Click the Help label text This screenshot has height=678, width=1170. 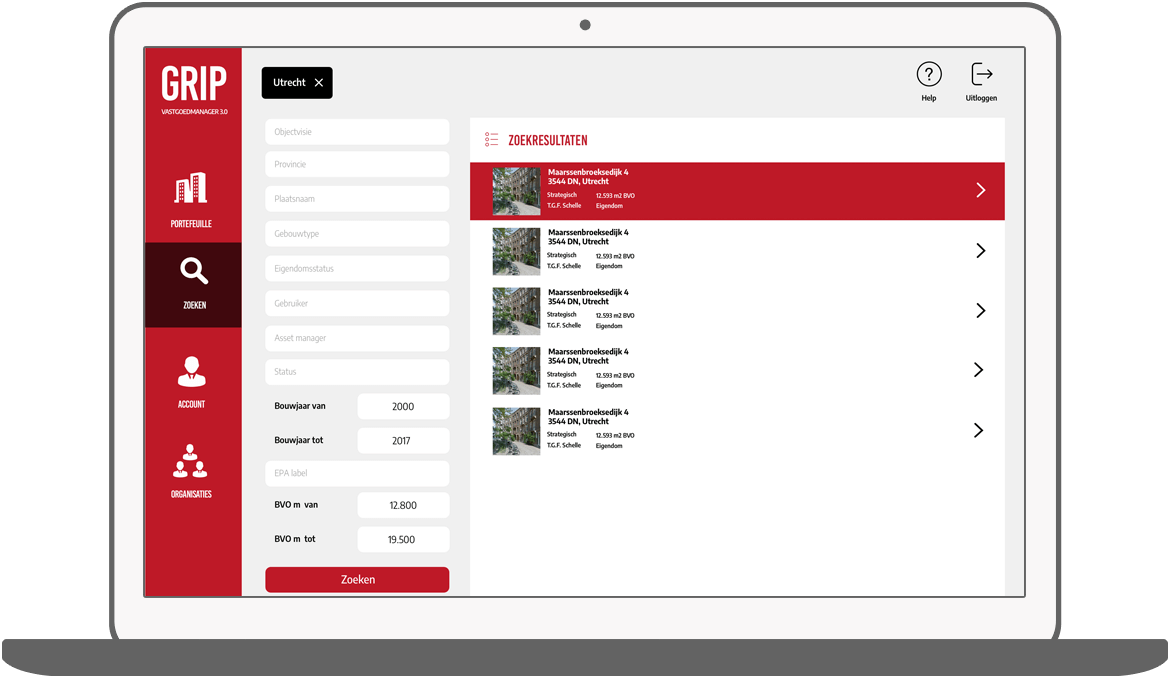point(929,98)
